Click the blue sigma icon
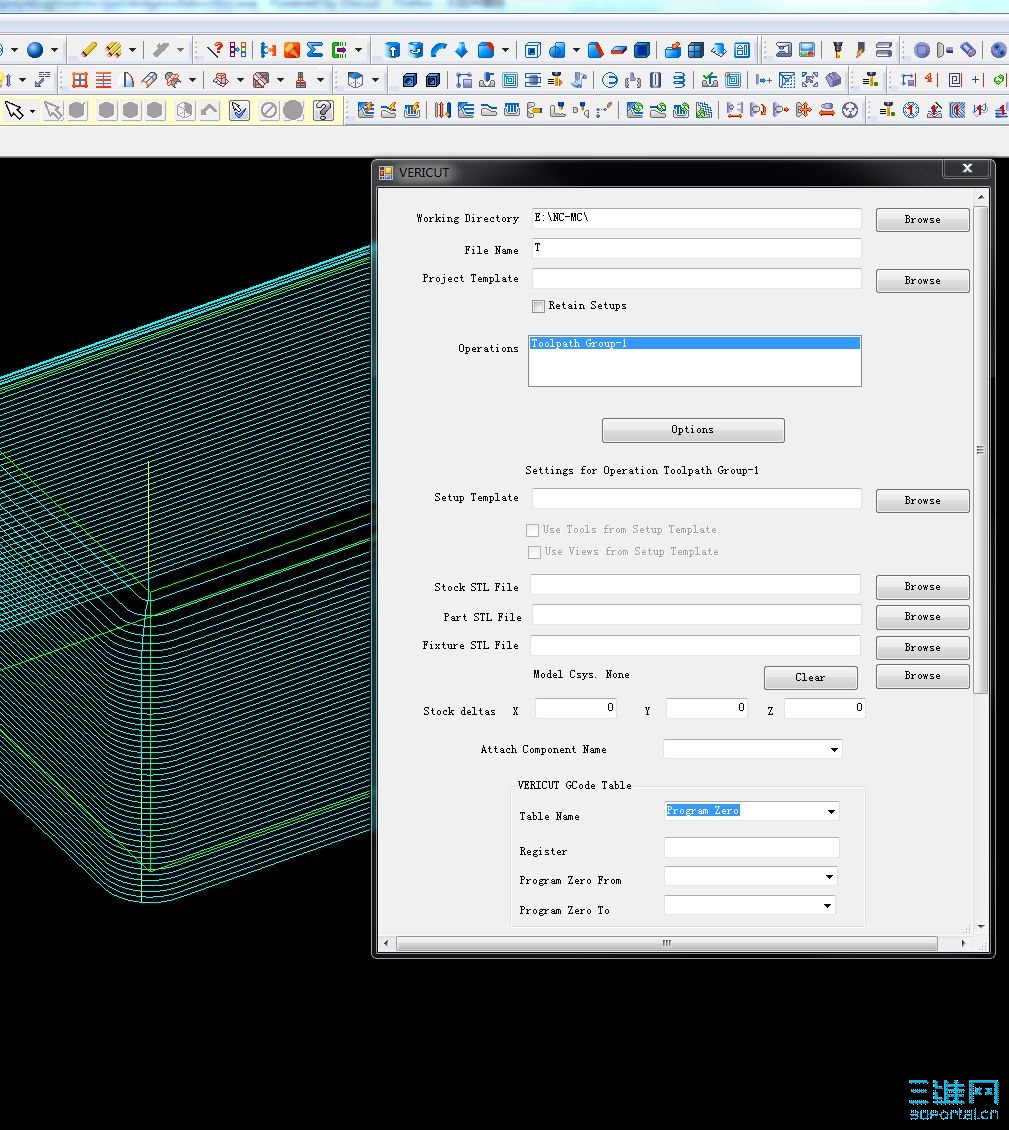The height and width of the screenshot is (1130, 1009). point(315,50)
